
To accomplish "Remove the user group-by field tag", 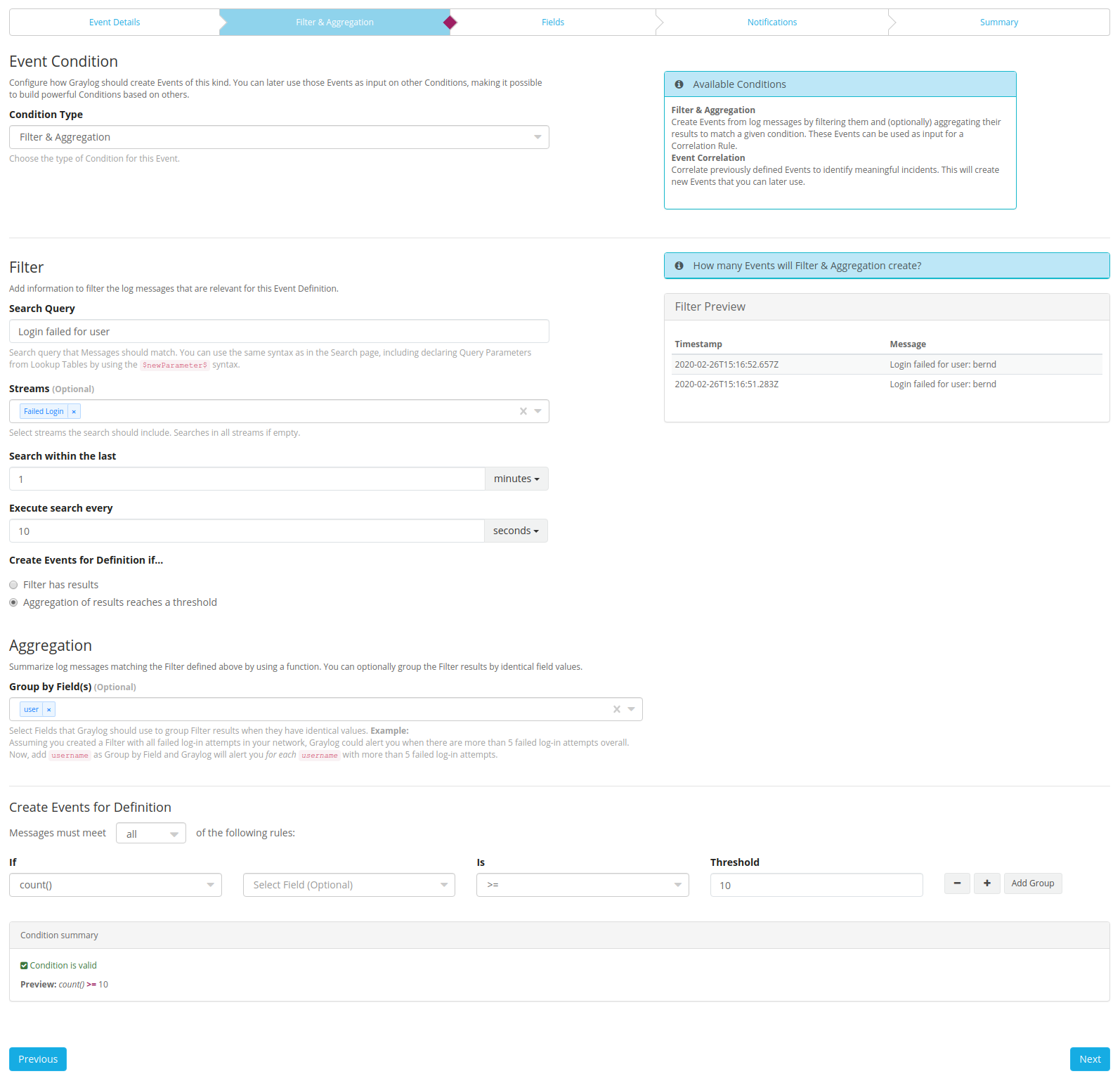I will pos(48,710).
